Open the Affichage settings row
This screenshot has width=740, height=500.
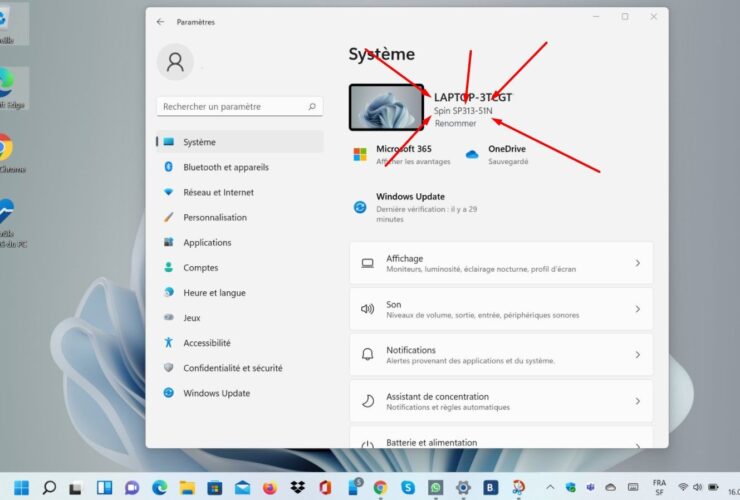pyautogui.click(x=501, y=263)
